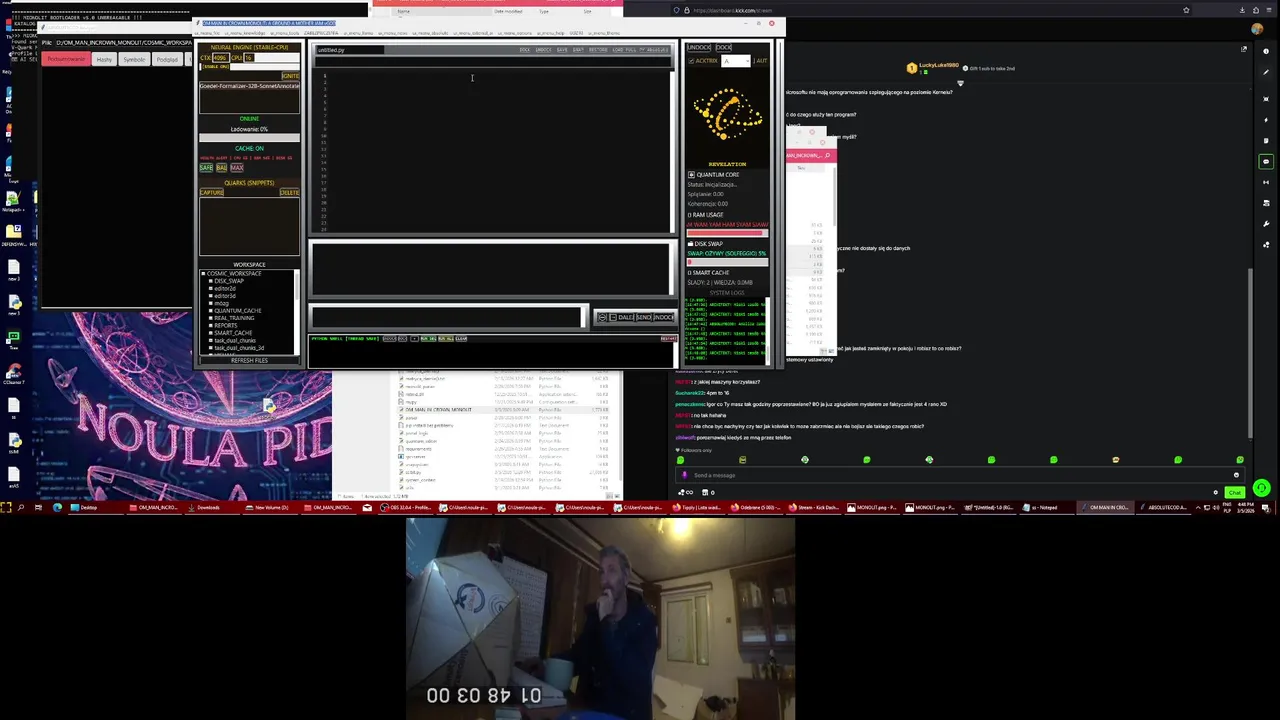Click the IGNITE button in Neural Engine
1280x720 pixels.
click(x=291, y=76)
